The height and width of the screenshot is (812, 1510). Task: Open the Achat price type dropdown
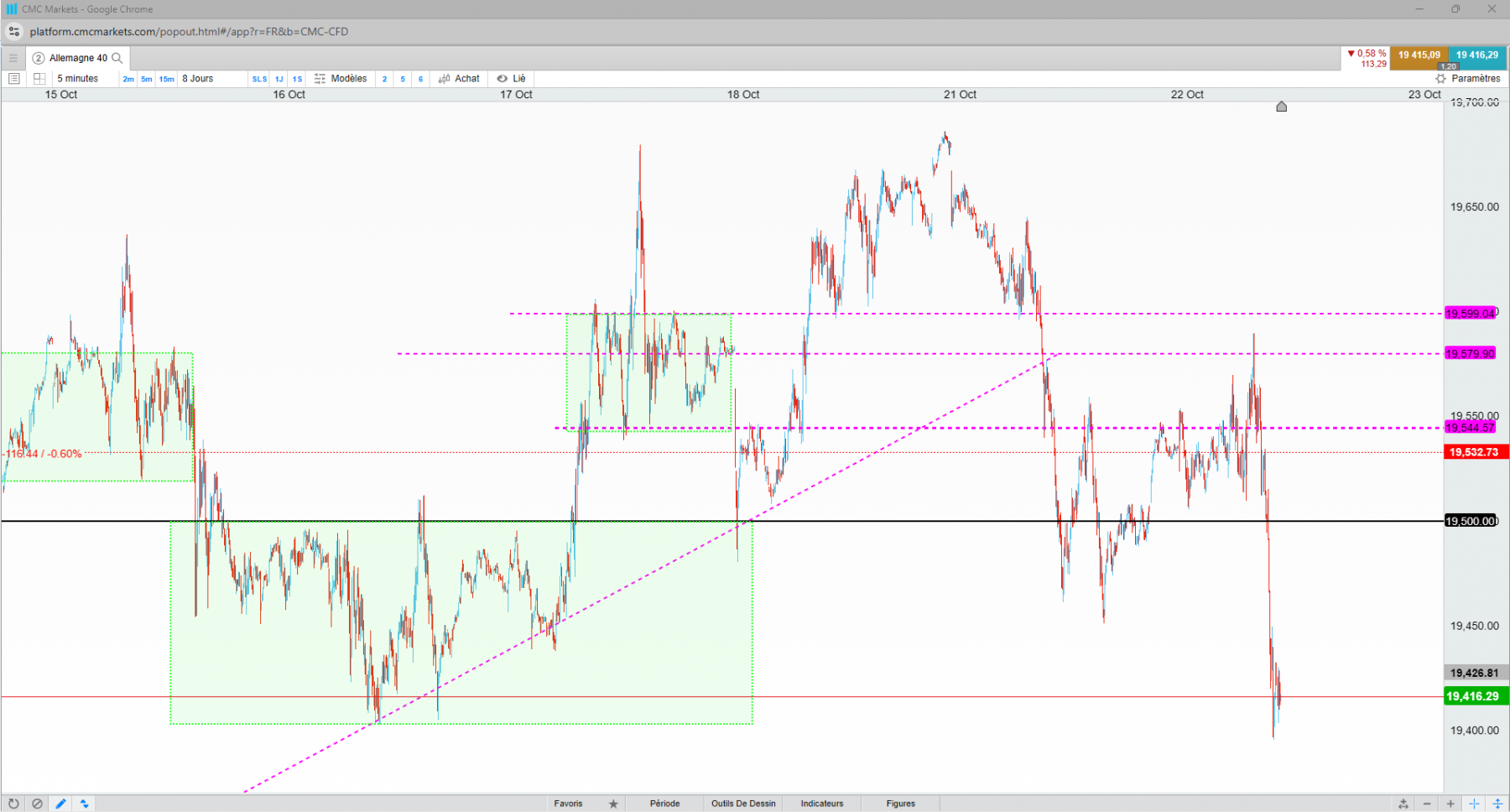459,79
